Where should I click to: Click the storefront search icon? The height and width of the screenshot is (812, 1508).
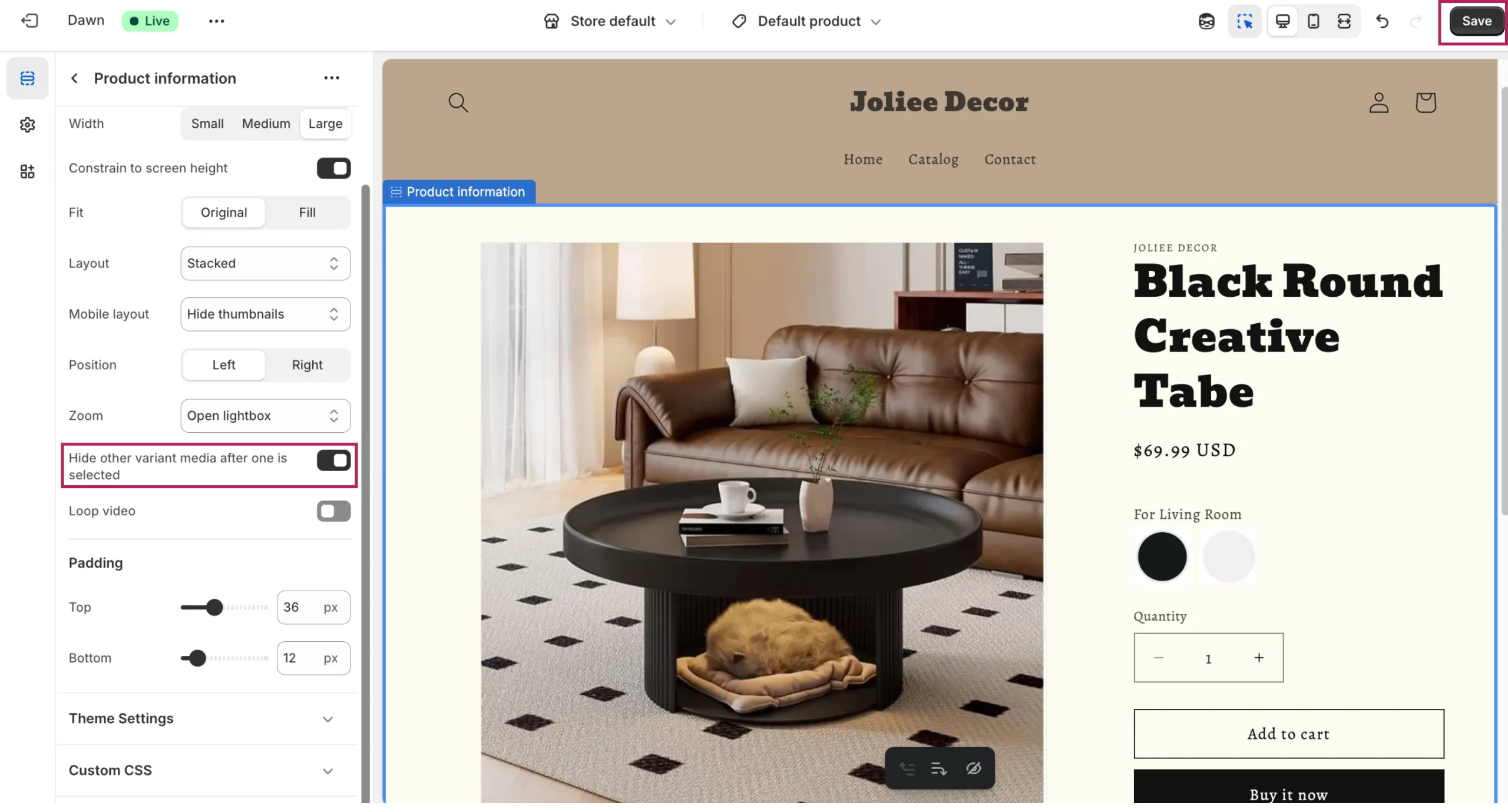pos(458,102)
